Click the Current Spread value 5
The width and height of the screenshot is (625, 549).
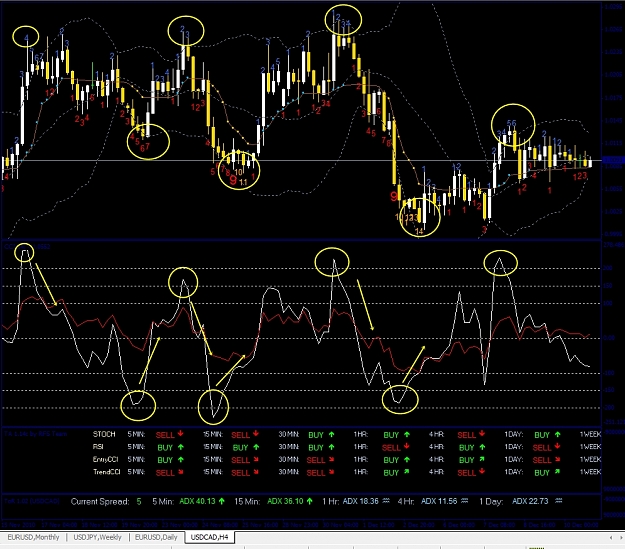tap(139, 502)
